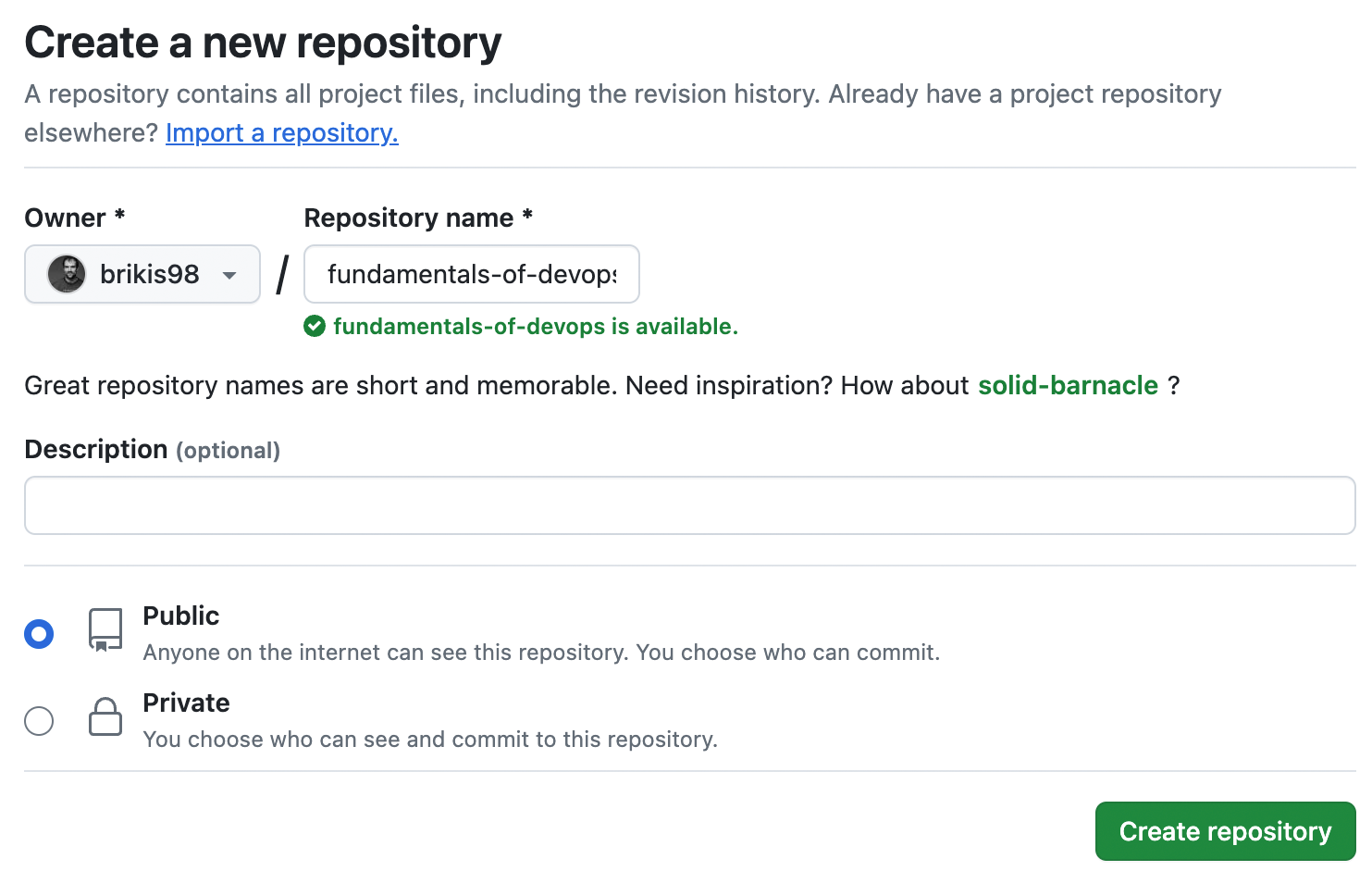Click the 'Public' option label
Viewport: 1372px width, 871px height.
tap(181, 616)
